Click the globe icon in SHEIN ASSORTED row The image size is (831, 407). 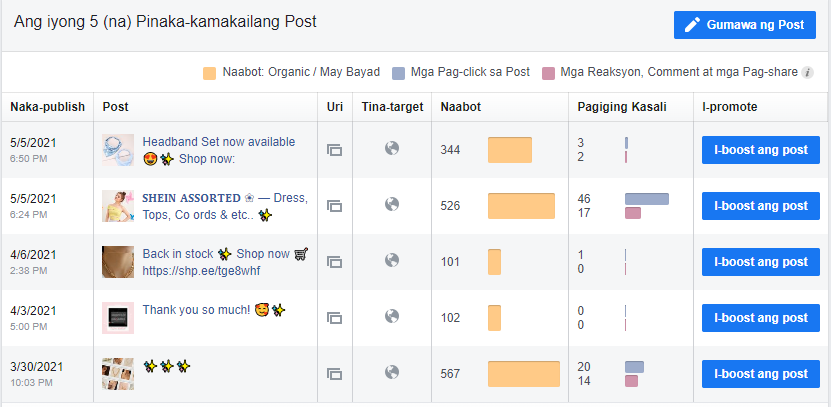(392, 204)
